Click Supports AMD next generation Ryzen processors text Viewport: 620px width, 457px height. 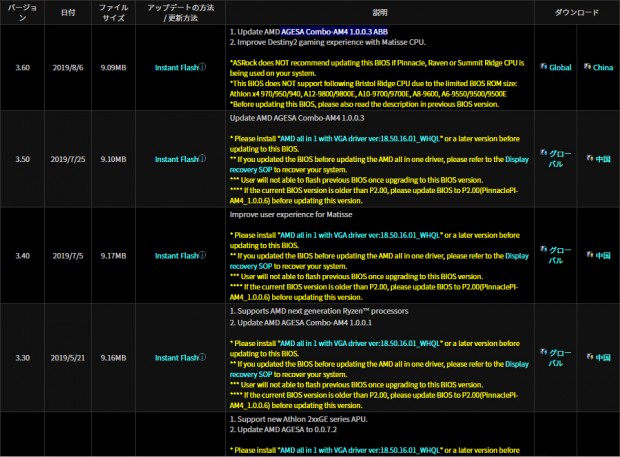[x=319, y=311]
